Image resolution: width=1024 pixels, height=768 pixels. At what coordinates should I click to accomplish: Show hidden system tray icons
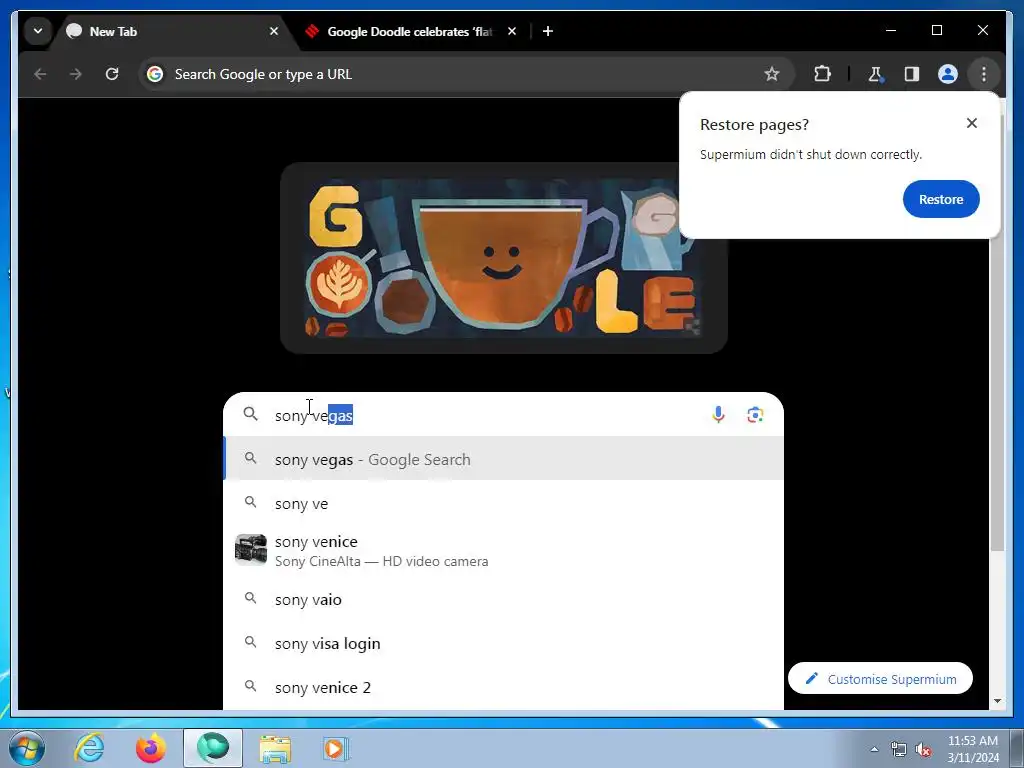[874, 749]
